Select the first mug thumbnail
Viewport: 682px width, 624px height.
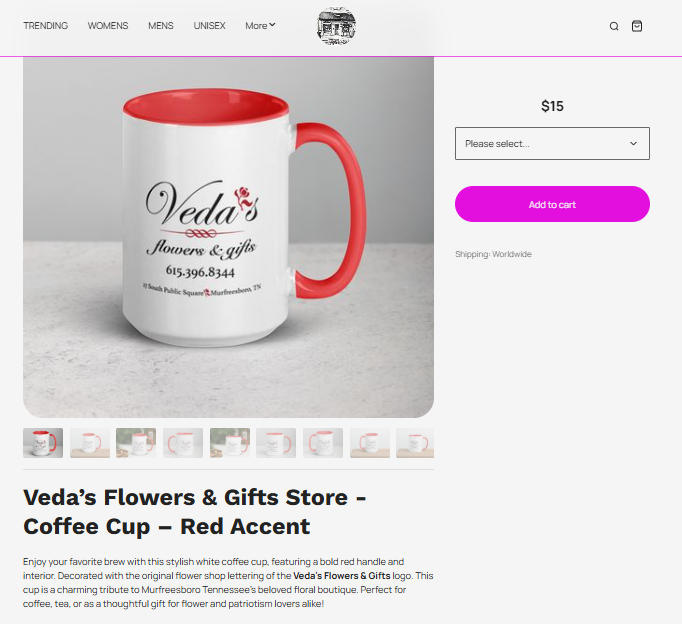pyautogui.click(x=43, y=443)
